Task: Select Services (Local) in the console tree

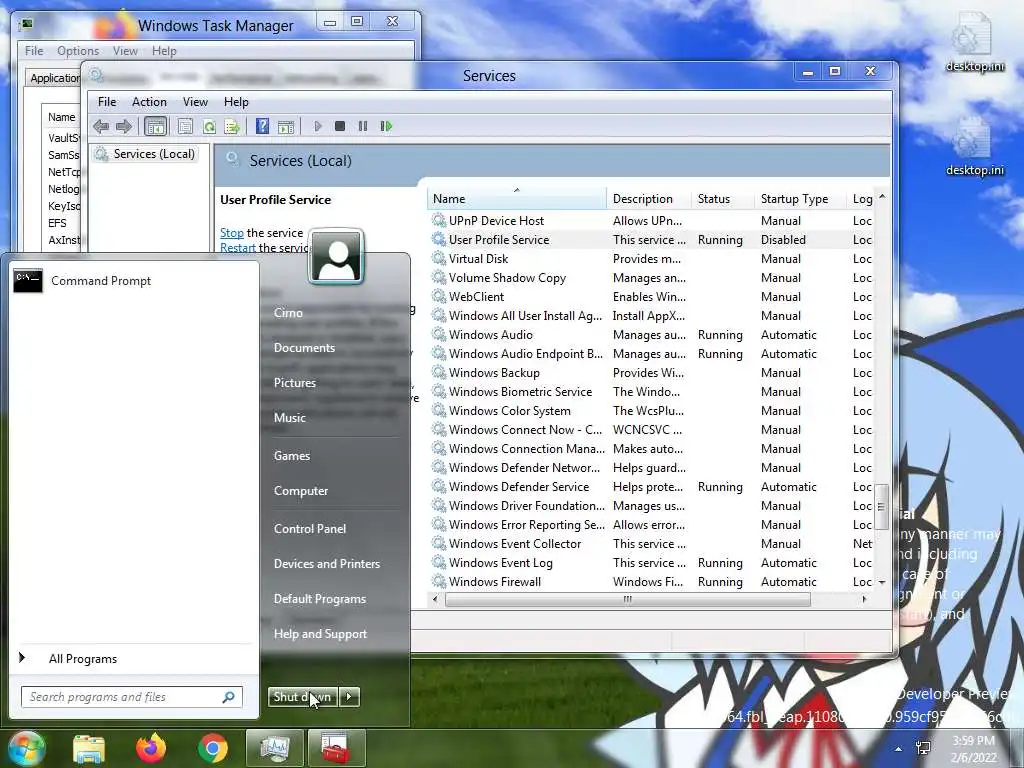Action: 145,153
